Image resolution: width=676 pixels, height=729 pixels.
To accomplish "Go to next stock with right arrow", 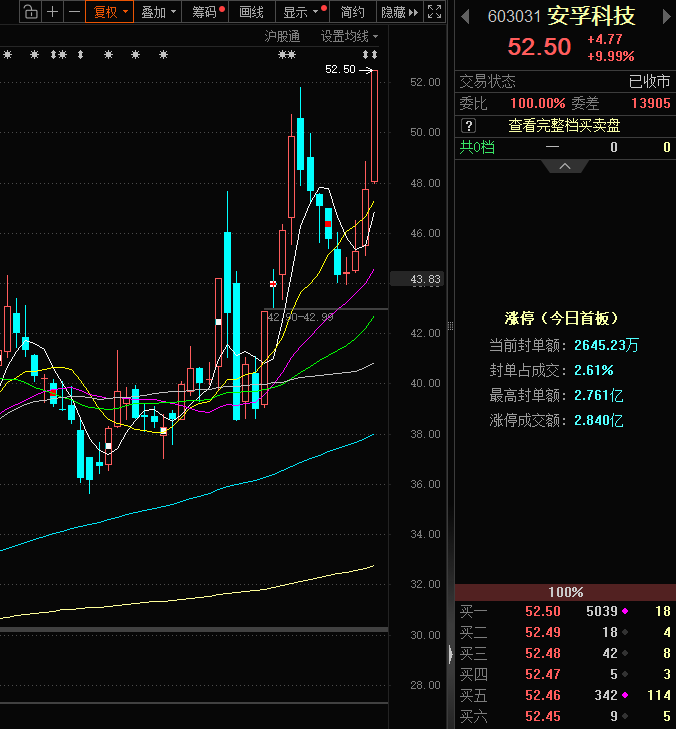I will point(664,17).
